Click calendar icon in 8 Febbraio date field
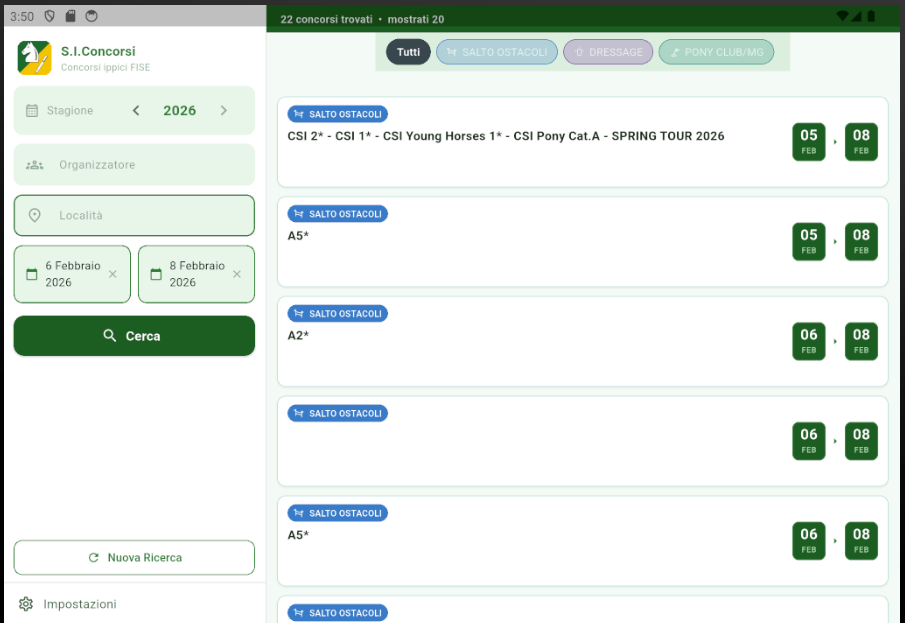This screenshot has height=623, width=905. point(156,274)
